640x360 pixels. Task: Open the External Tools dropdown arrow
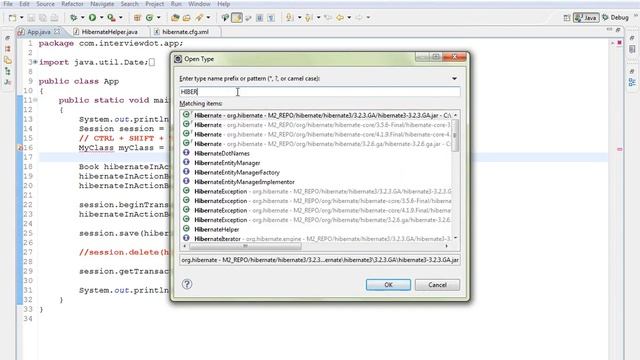120,18
